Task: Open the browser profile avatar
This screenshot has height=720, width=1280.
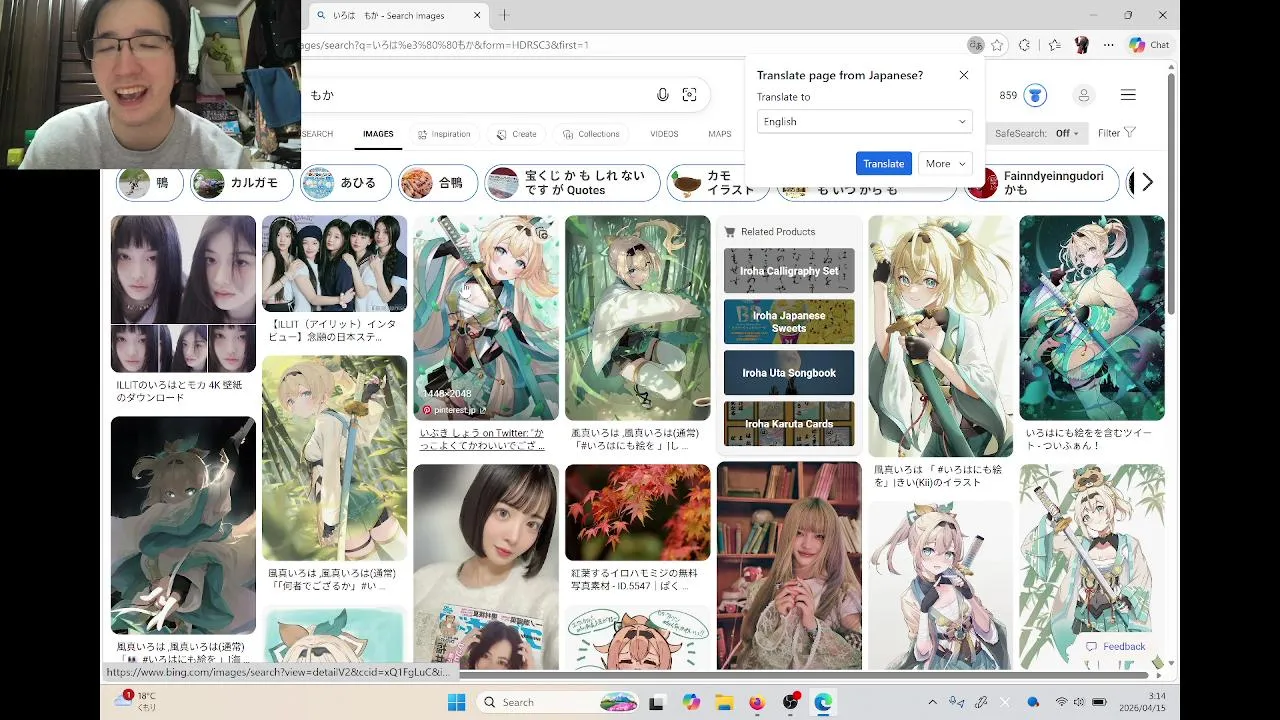Action: (x=1081, y=45)
